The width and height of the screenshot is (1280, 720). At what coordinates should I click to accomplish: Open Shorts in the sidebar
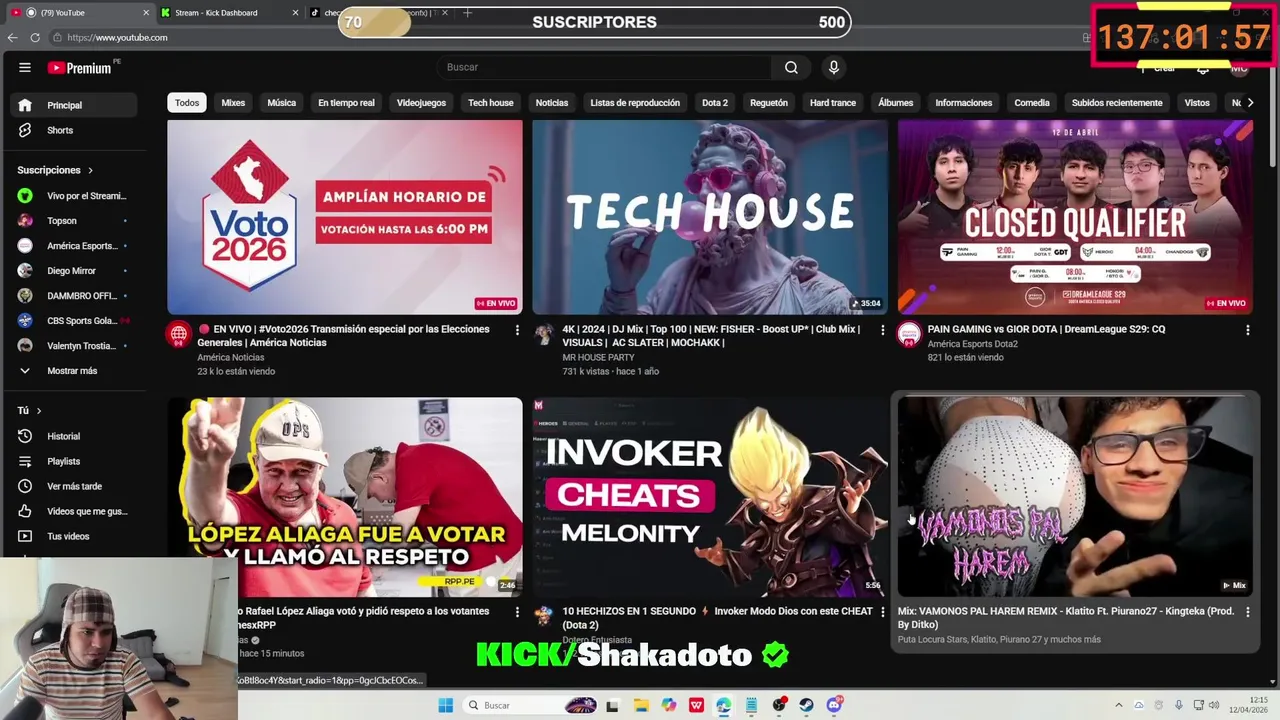point(73,130)
